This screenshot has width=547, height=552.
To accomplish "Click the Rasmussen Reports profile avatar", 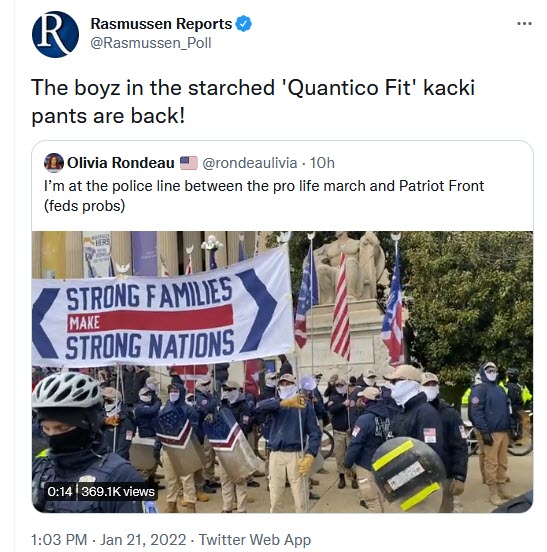I will point(55,34).
